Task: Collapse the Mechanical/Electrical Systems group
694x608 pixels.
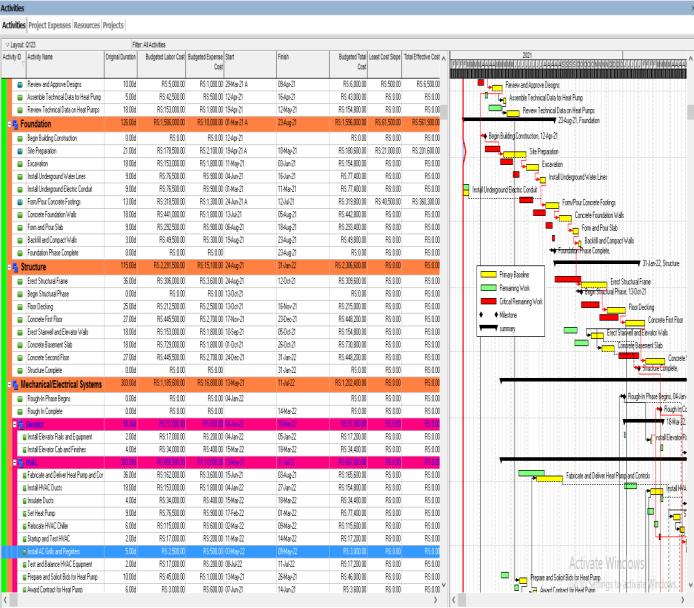Action: (x=10, y=385)
